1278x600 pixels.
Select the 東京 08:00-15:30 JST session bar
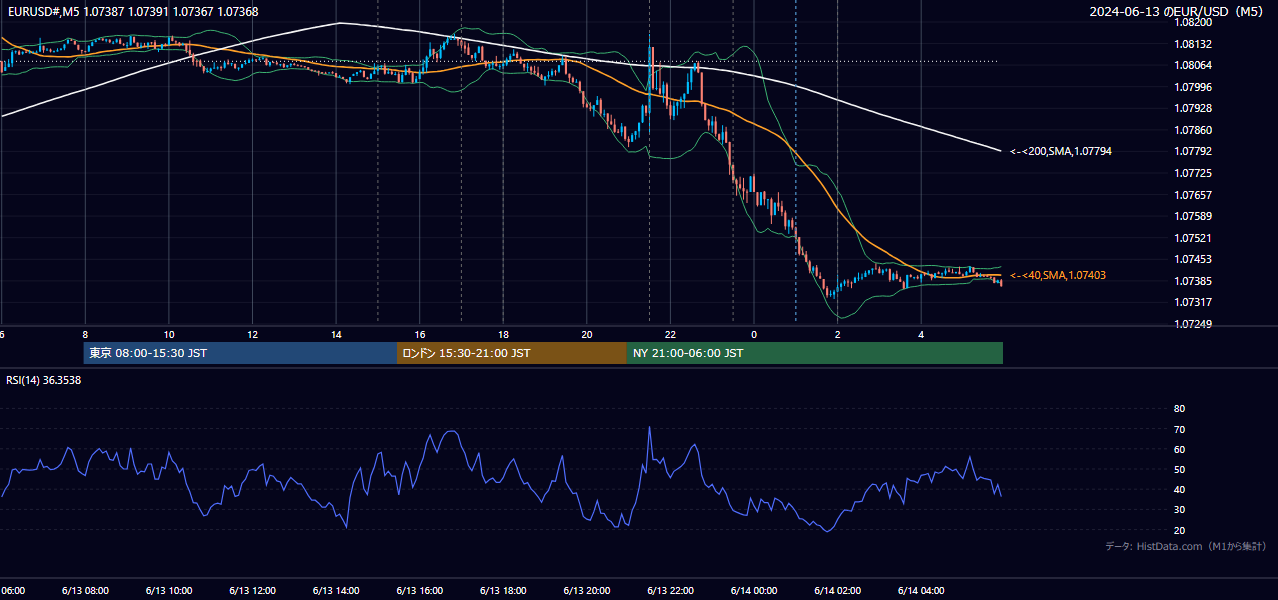240,353
